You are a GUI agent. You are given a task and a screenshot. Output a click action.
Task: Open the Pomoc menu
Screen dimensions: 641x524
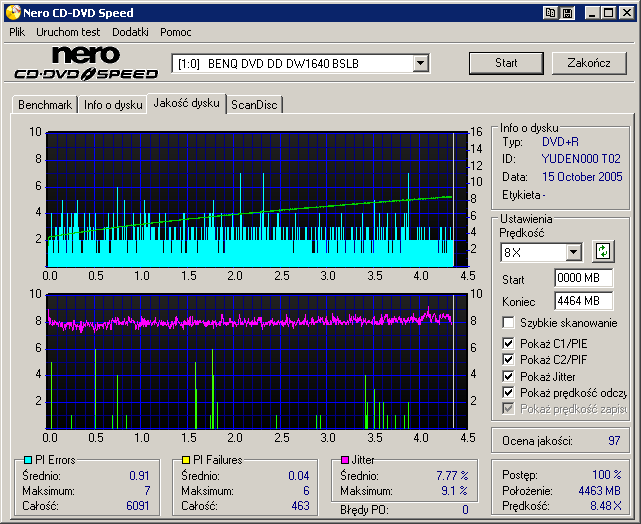pyautogui.click(x=176, y=32)
